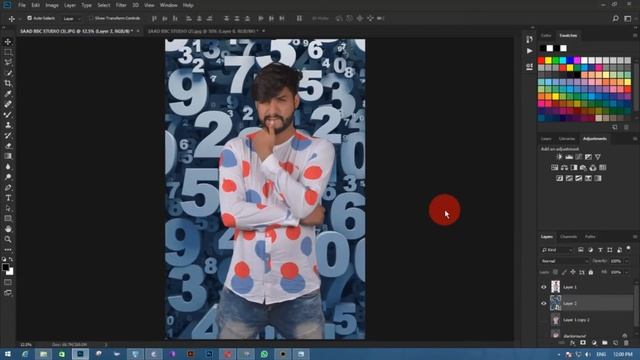Click the Color Balance adjustment icon

564,167
